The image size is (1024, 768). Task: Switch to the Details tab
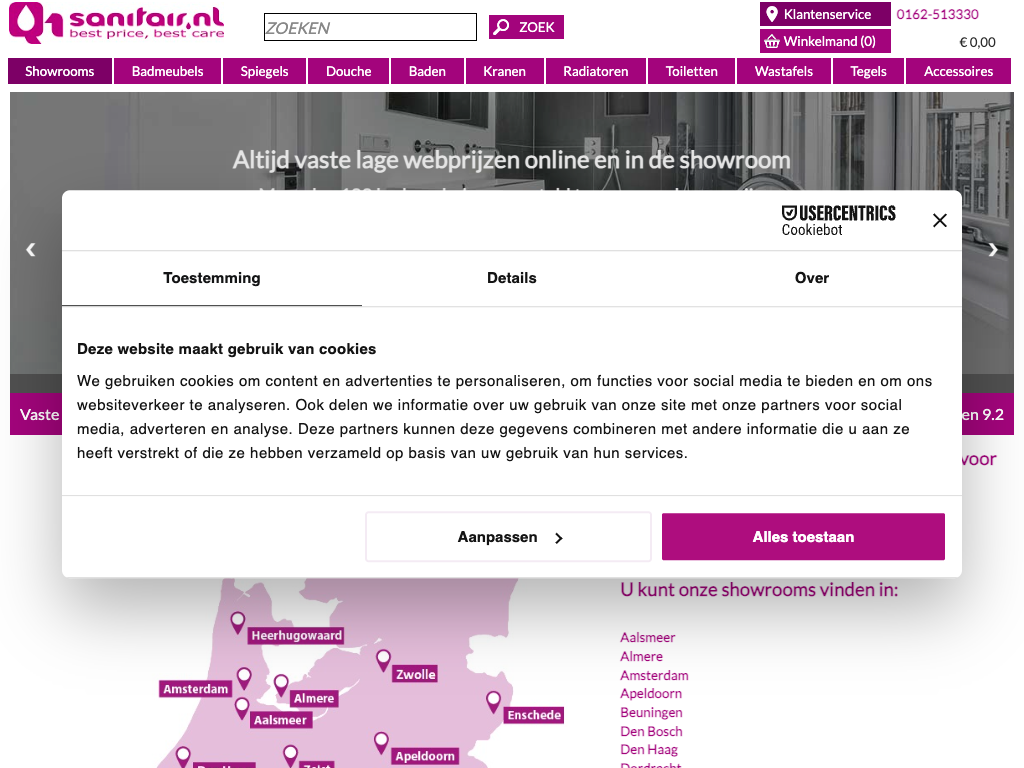click(511, 278)
